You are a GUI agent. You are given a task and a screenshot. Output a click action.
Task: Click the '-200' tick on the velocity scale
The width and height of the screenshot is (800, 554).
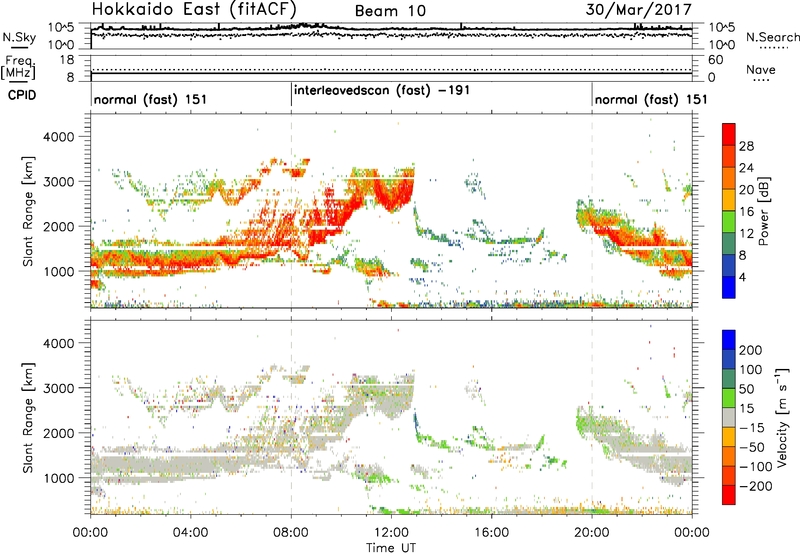(x=755, y=486)
